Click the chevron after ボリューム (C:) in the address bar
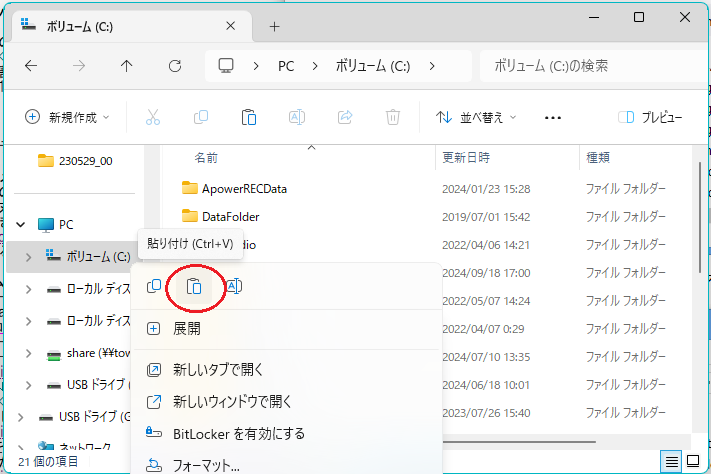 [432, 67]
